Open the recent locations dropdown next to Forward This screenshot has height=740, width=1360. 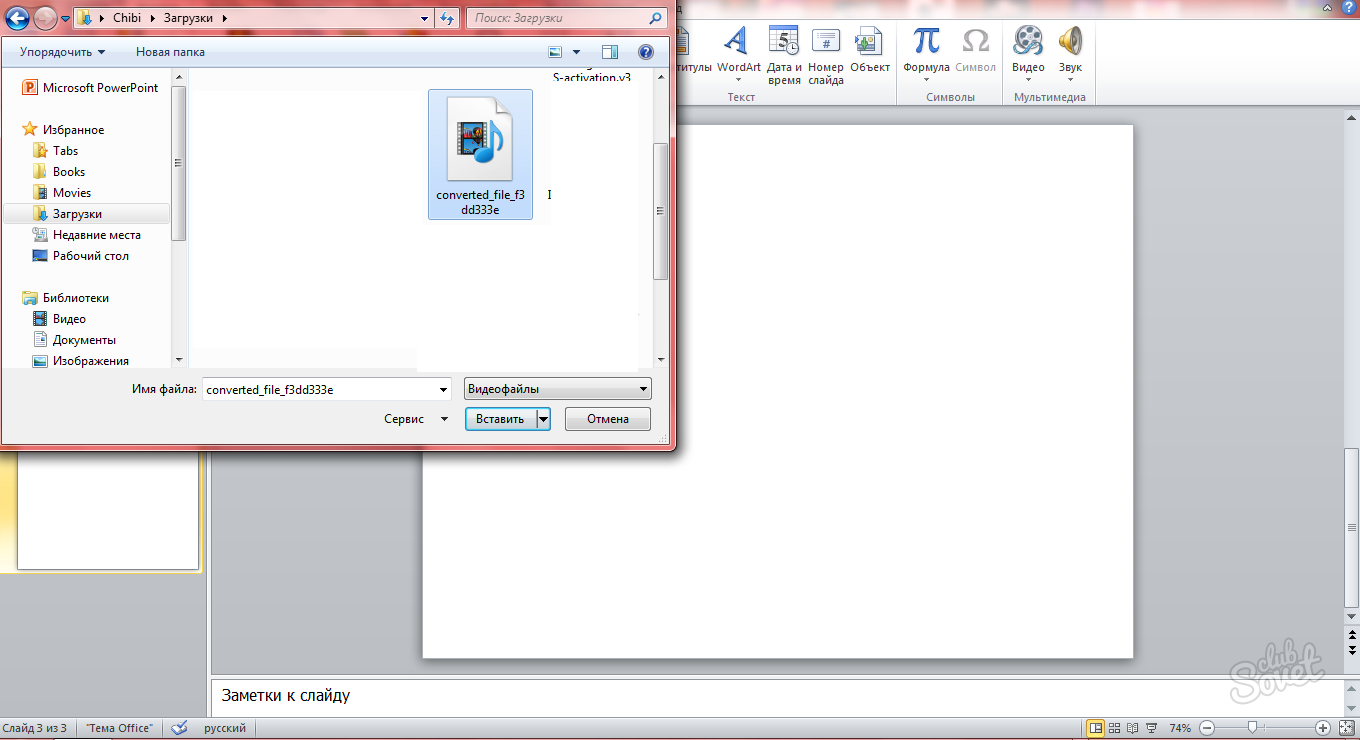point(65,19)
